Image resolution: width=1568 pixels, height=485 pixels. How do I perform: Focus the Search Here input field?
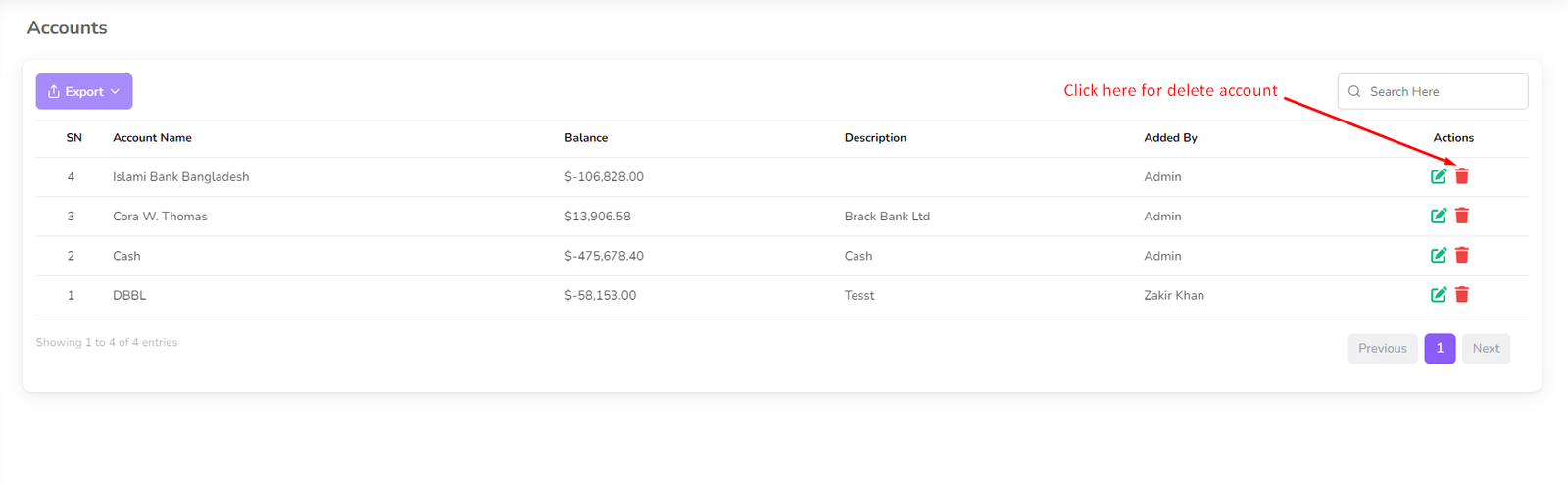point(1443,91)
